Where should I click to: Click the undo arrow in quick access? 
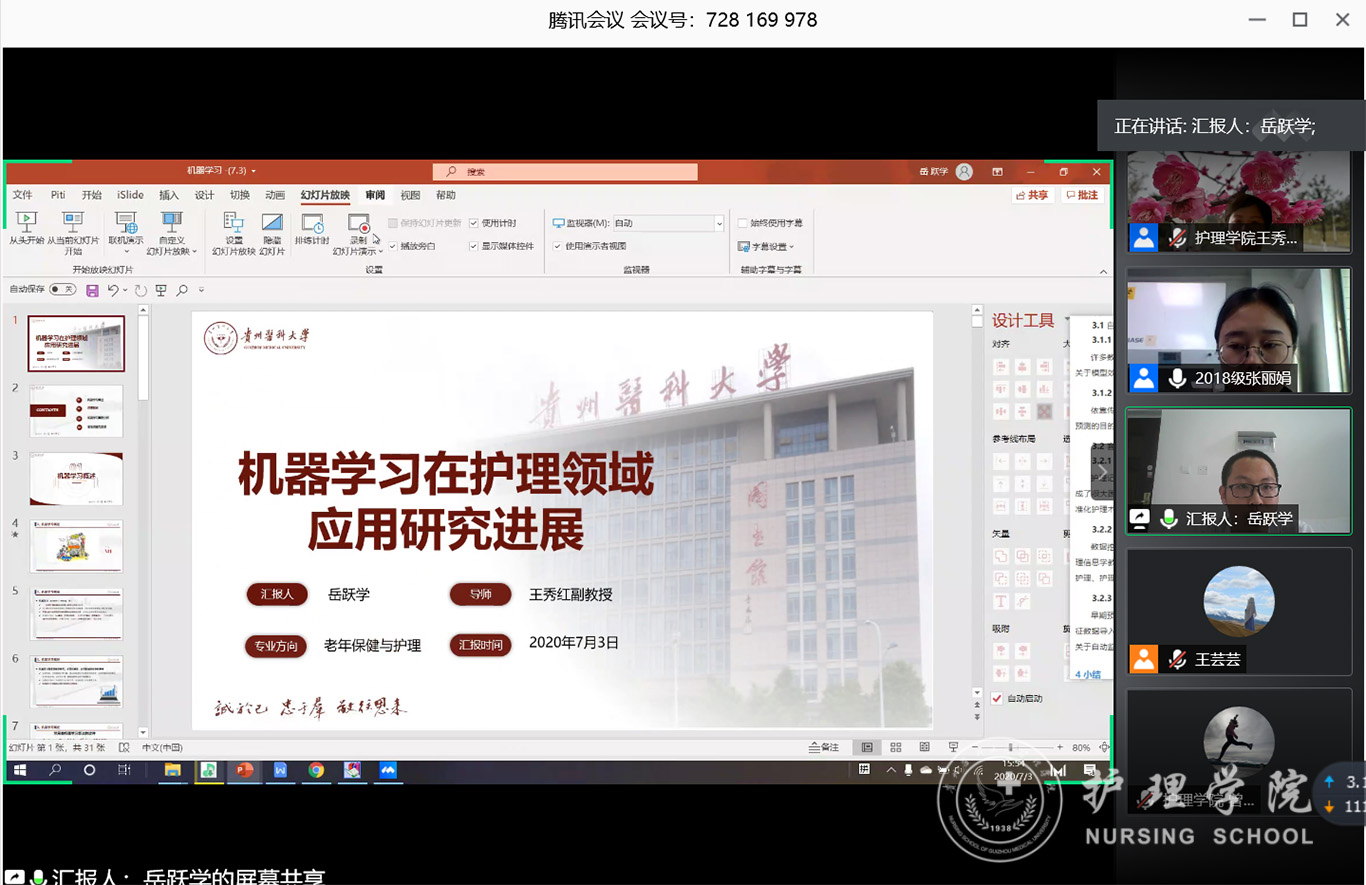113,290
